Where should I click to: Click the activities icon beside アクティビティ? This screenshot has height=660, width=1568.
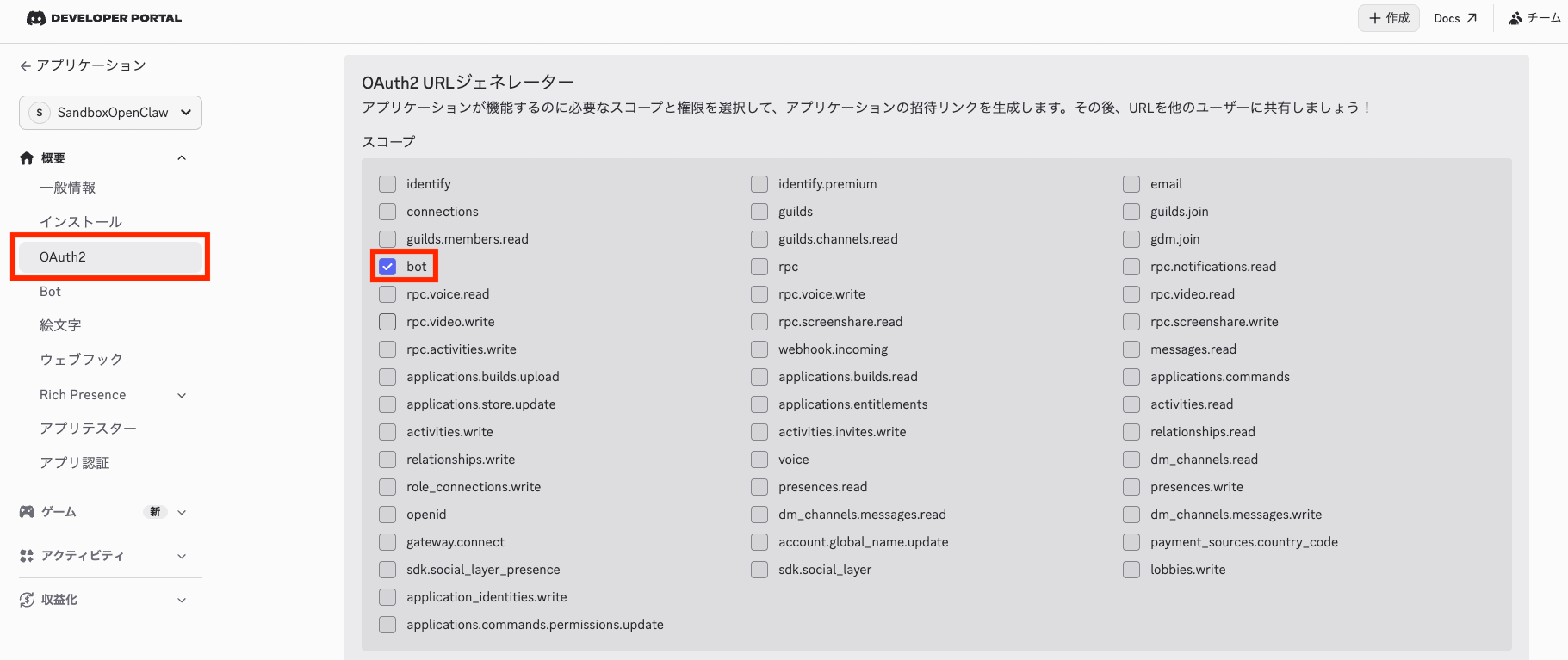(x=27, y=556)
